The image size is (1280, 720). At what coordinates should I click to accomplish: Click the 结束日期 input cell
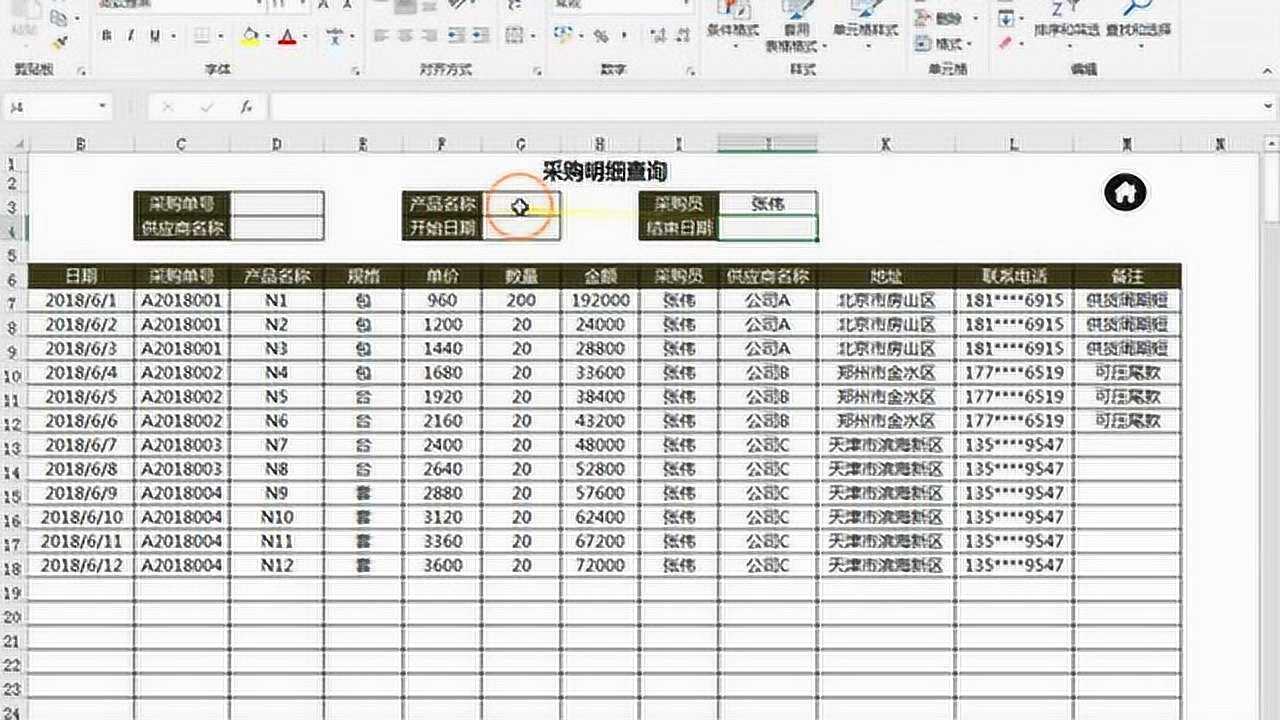(767, 228)
